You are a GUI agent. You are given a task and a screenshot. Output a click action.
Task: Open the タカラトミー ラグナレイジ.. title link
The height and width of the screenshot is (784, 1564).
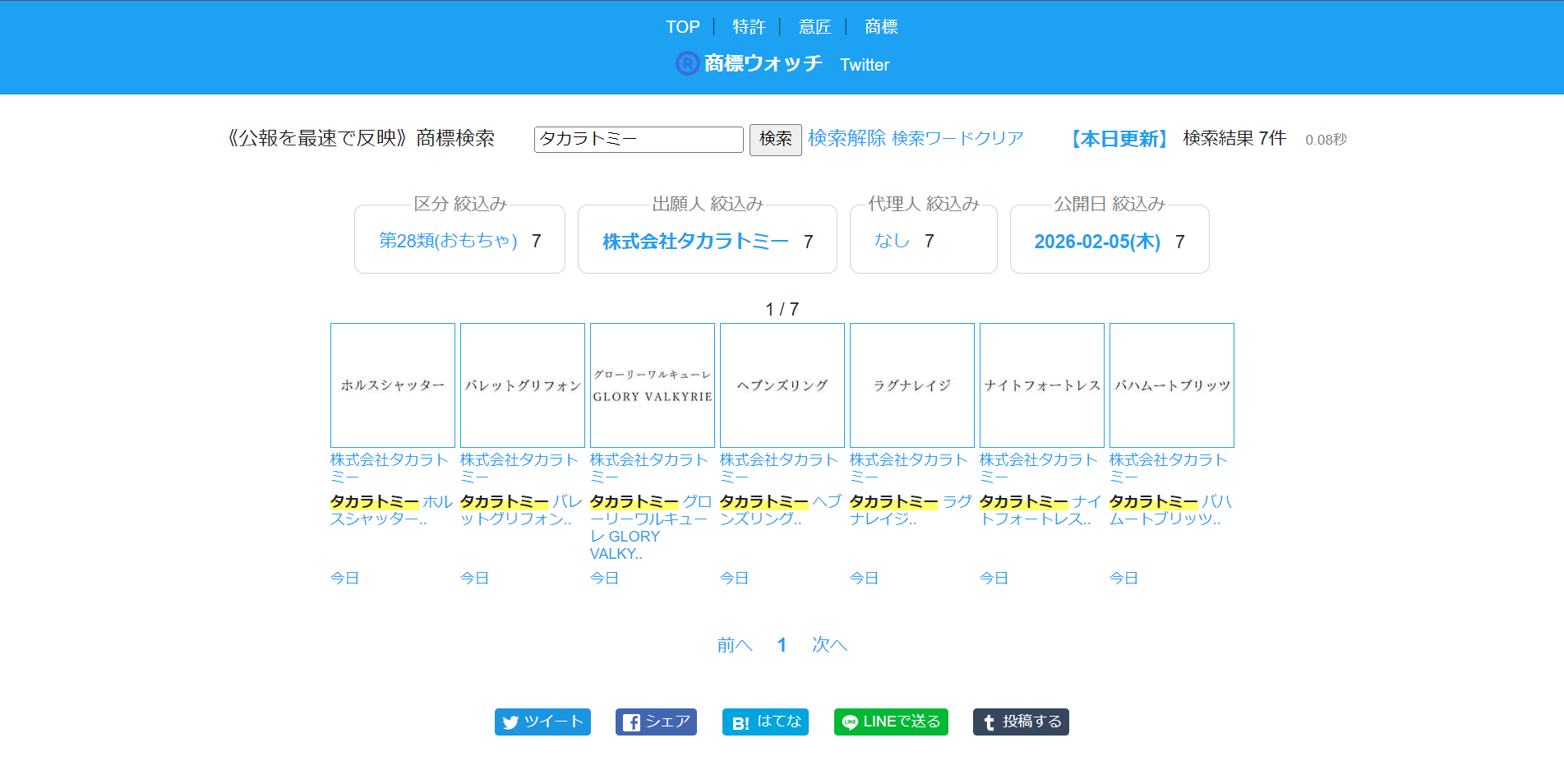(x=911, y=510)
